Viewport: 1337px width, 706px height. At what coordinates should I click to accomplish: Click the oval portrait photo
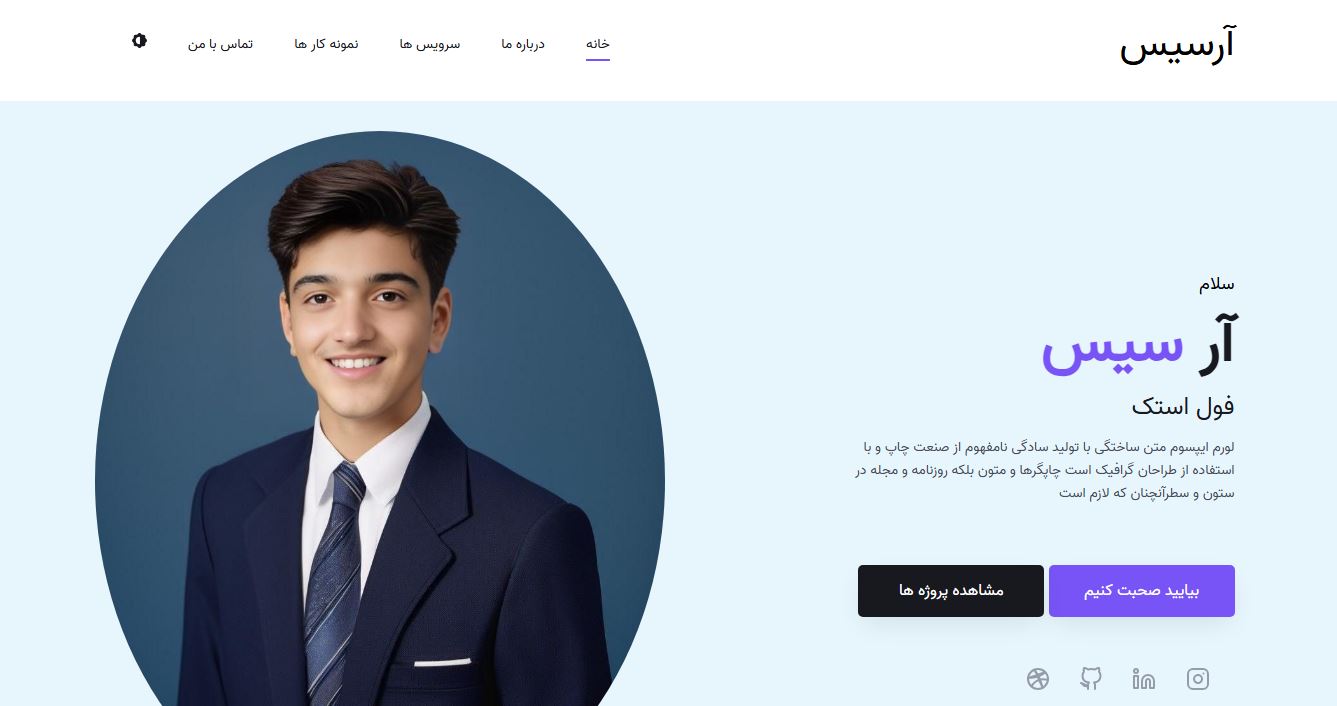[x=380, y=420]
